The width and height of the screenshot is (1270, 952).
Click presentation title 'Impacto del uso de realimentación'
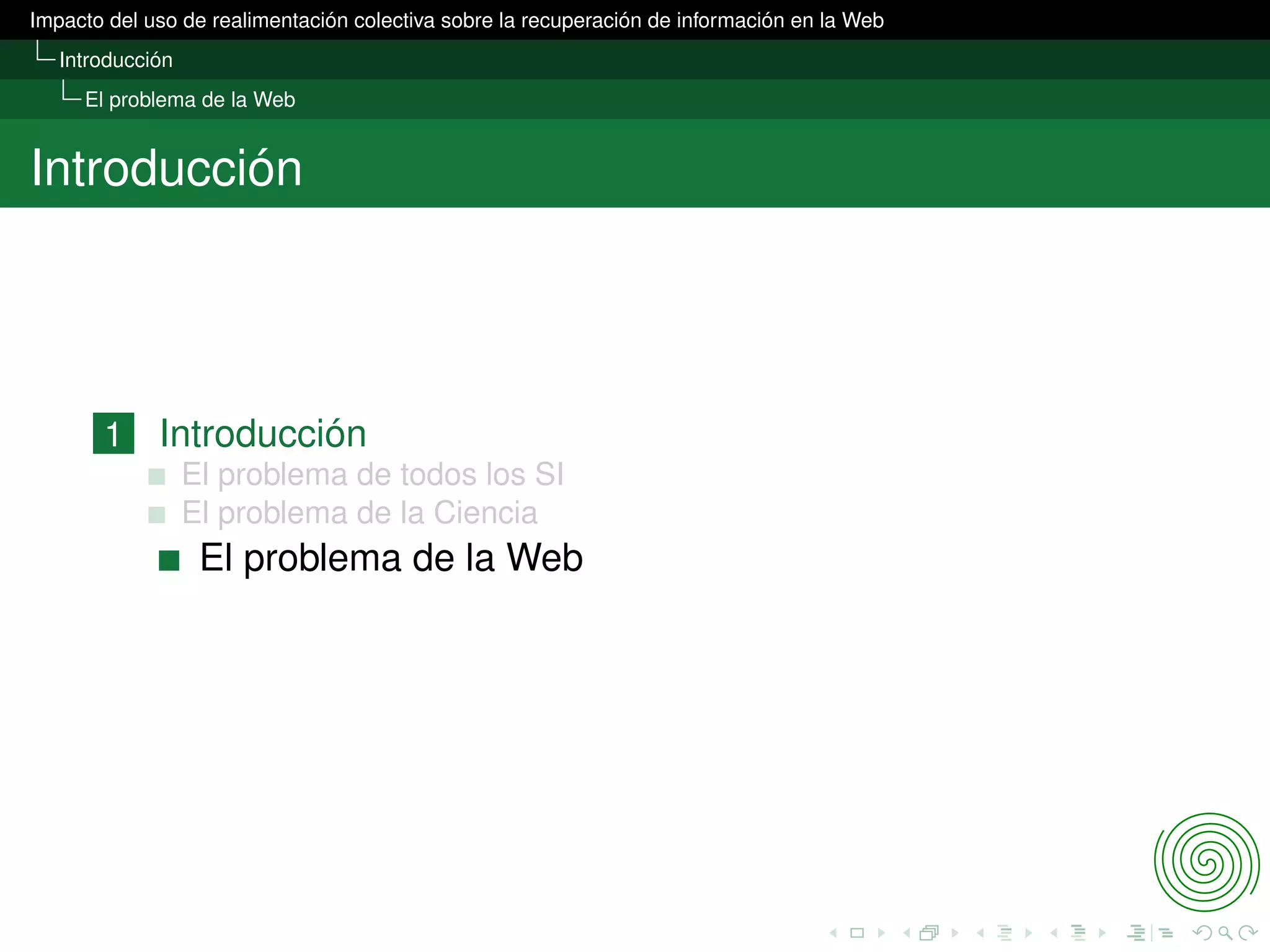point(456,20)
